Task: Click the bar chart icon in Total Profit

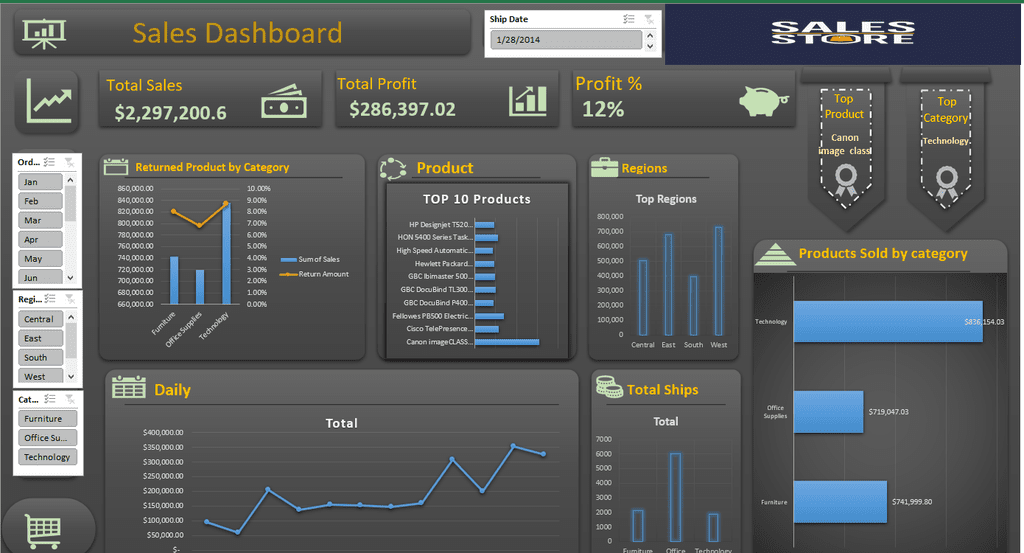Action: pyautogui.click(x=528, y=101)
